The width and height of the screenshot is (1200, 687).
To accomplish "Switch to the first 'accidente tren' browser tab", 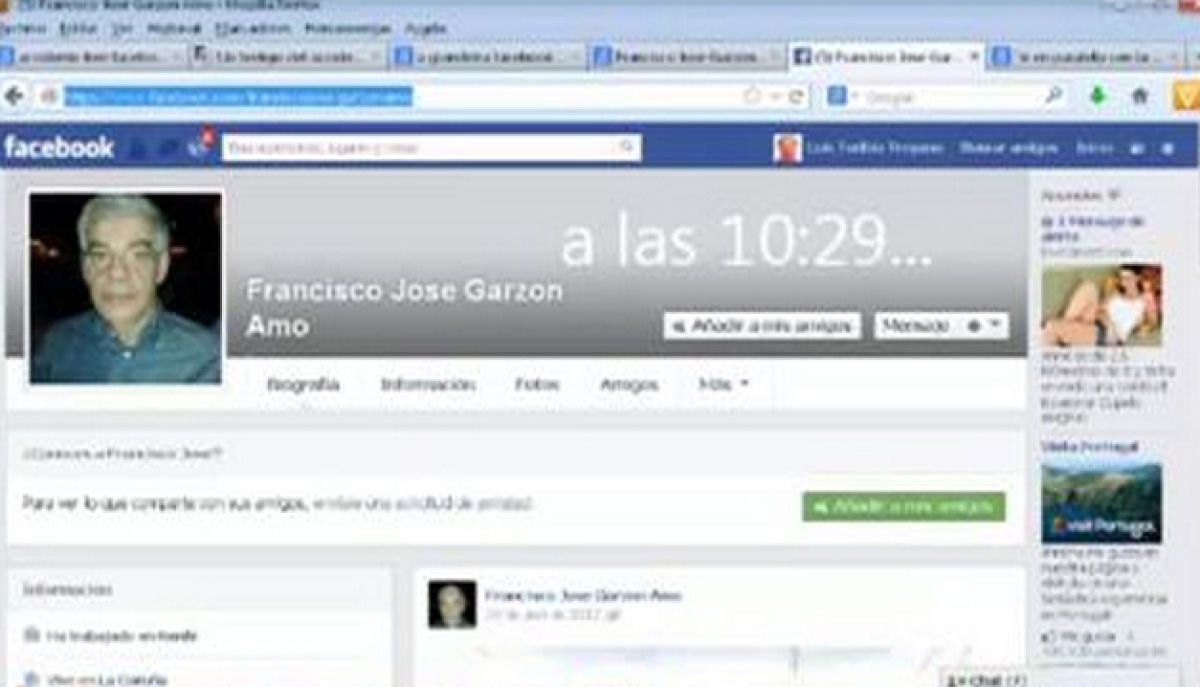I will pos(92,57).
